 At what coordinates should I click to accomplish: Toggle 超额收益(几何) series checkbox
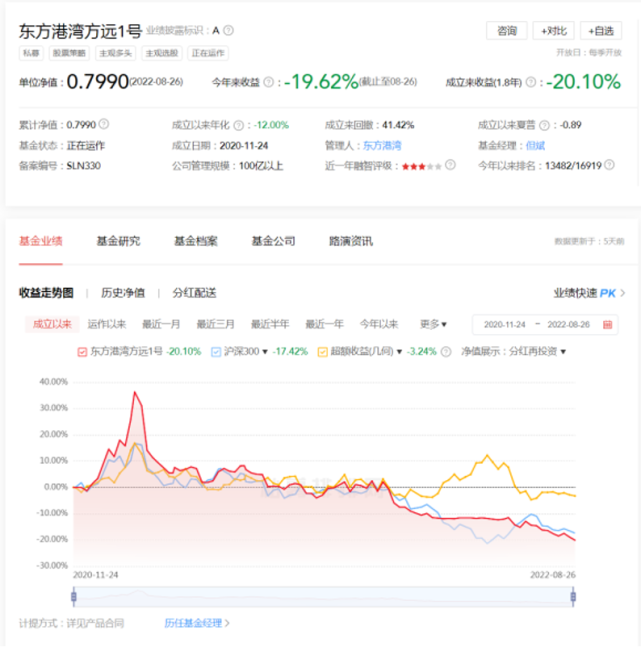point(322,351)
